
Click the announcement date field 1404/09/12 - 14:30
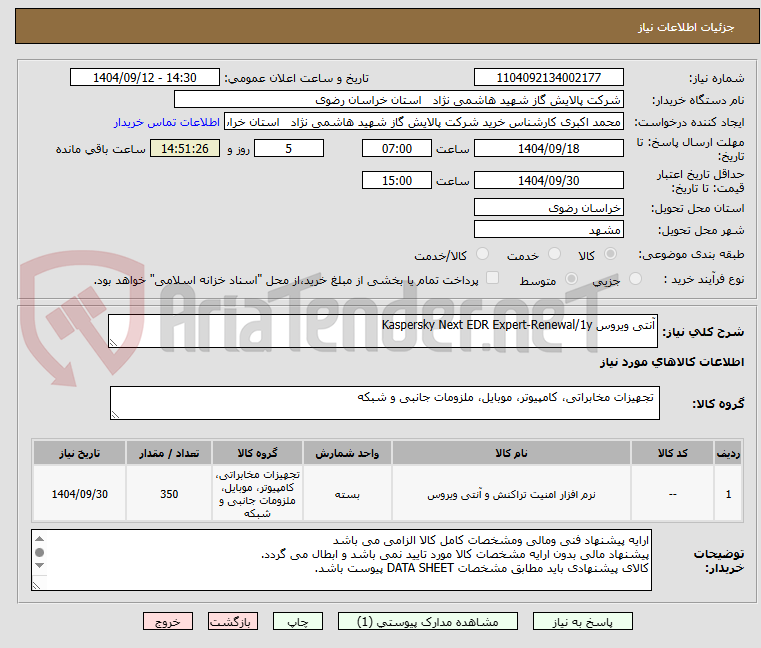(145, 78)
